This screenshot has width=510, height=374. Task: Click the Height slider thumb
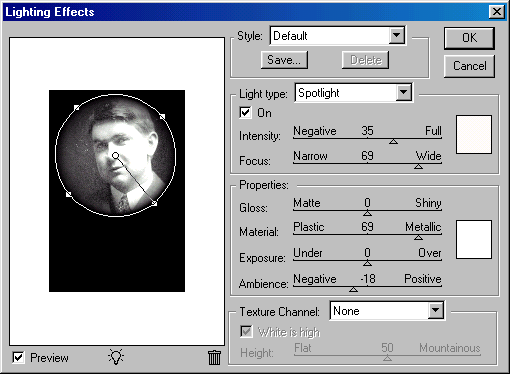pos(387,358)
